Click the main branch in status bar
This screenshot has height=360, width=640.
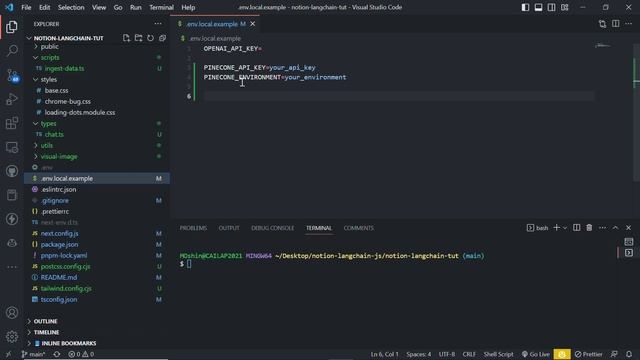pyautogui.click(x=33, y=354)
